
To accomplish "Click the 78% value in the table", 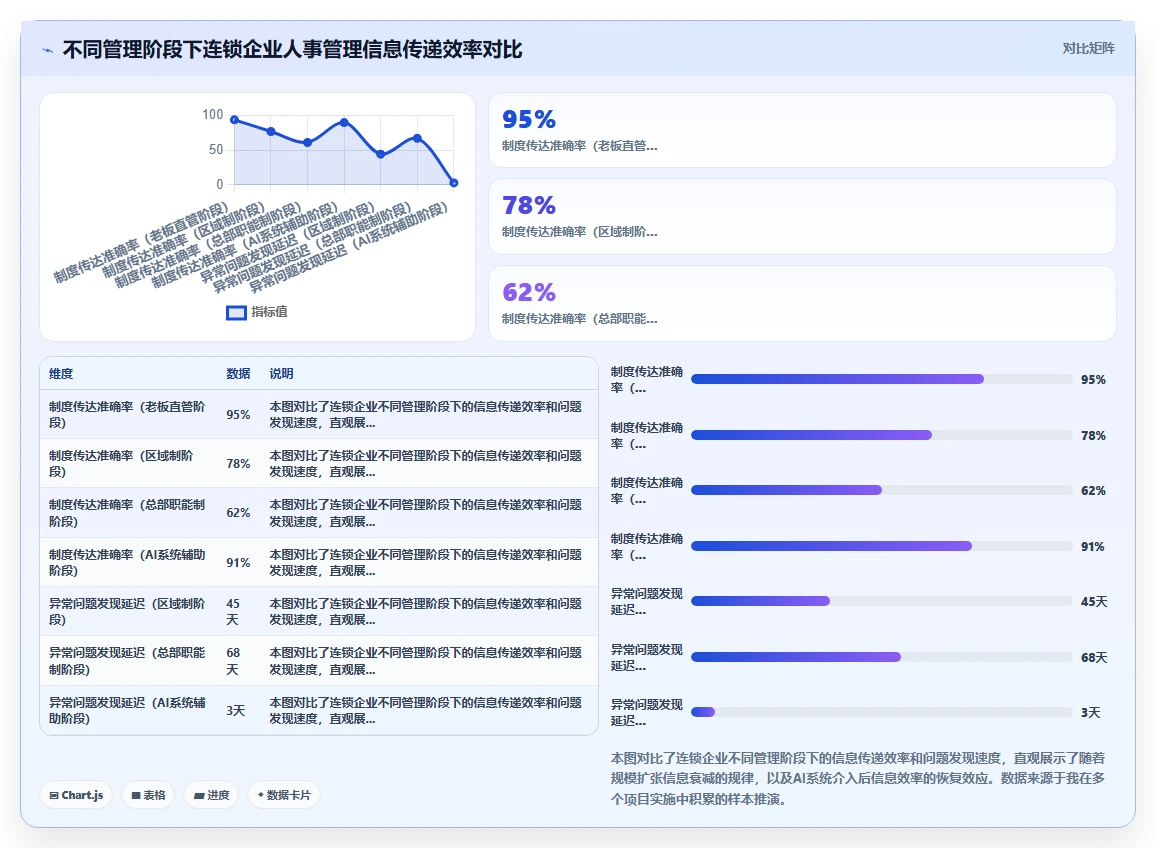I will 238,464.
